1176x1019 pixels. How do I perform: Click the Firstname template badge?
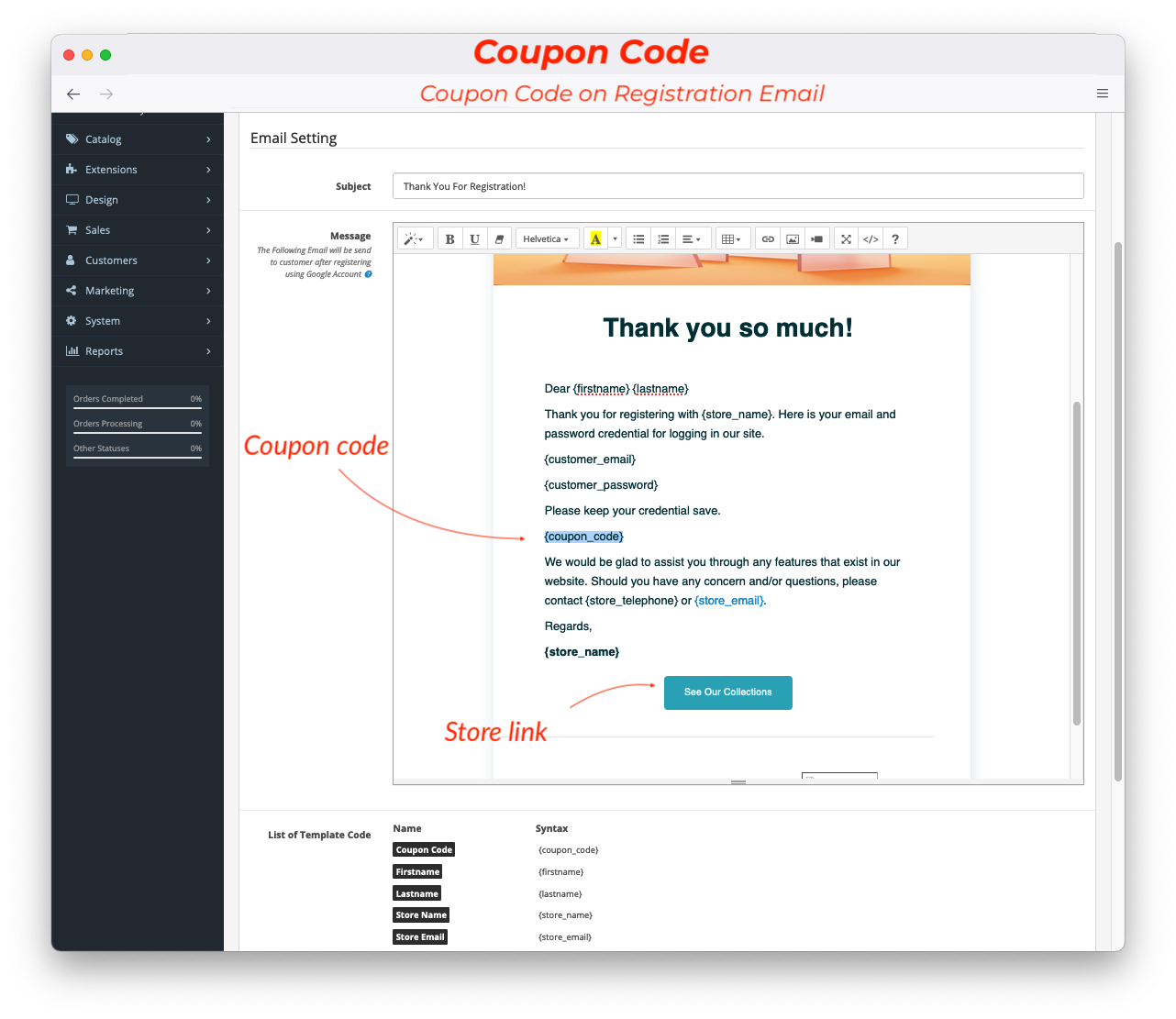click(x=417, y=872)
